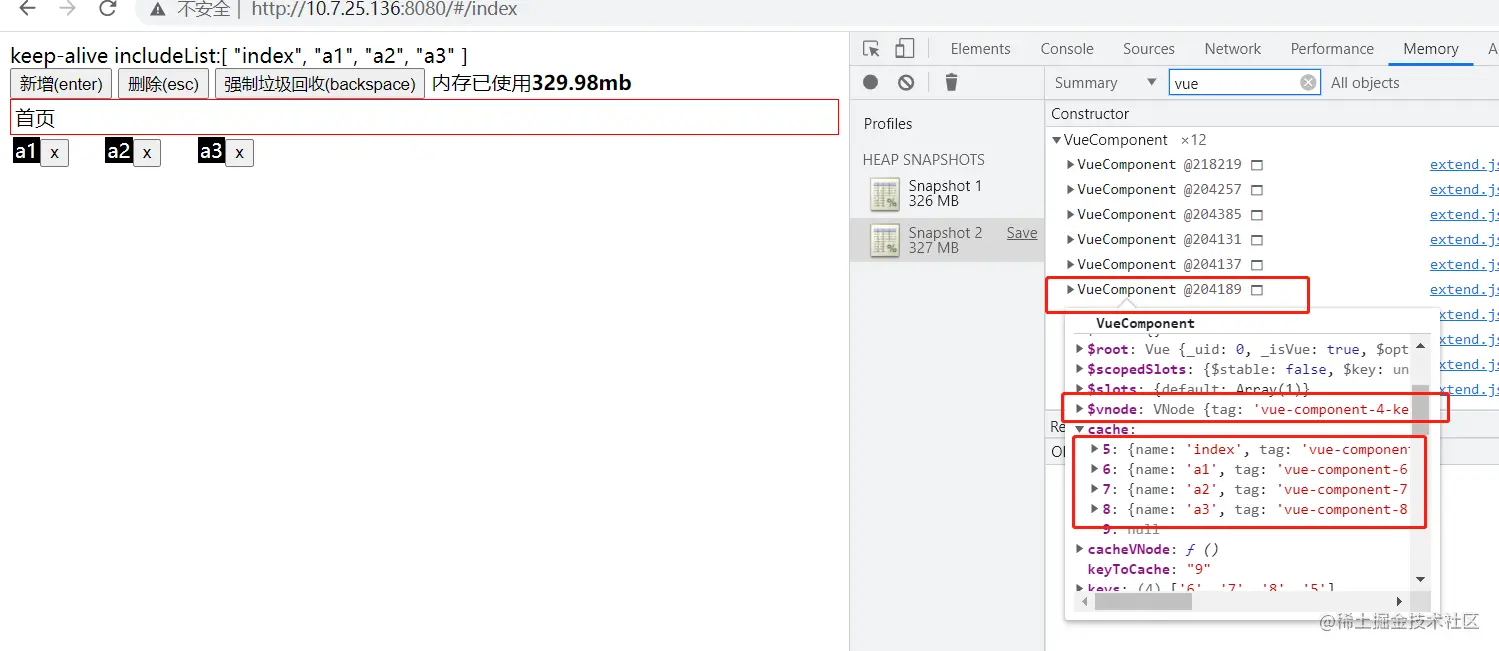Go forward using the browser forward arrow

click(x=67, y=9)
